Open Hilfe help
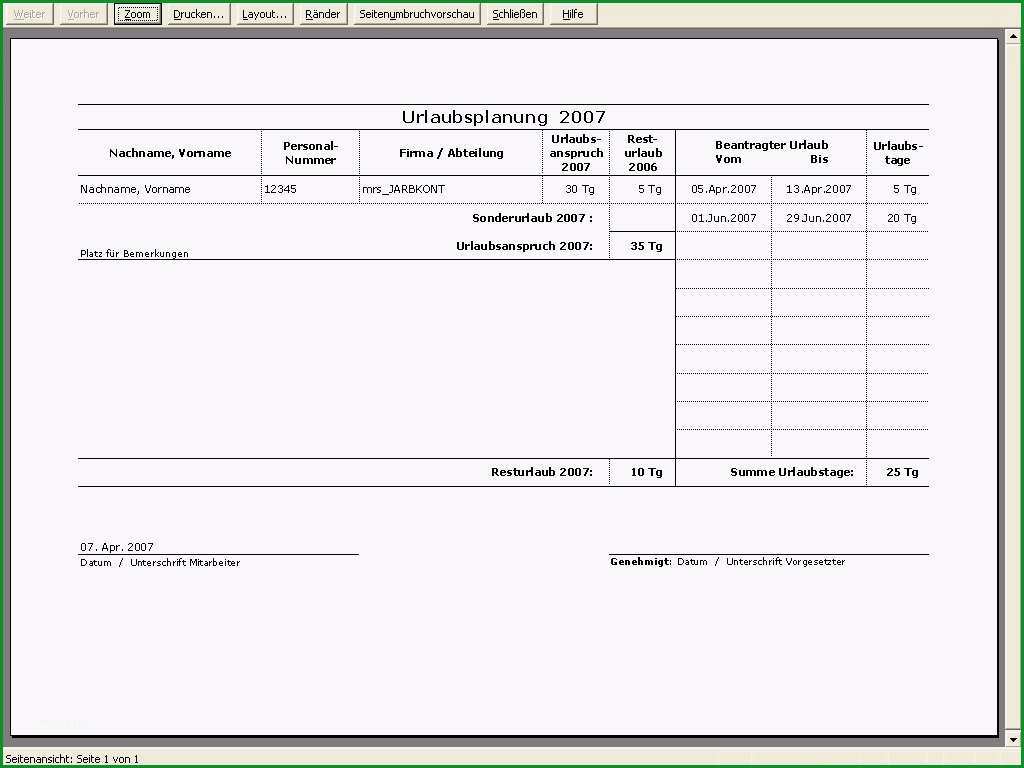This screenshot has height=768, width=1024. pyautogui.click(x=573, y=14)
